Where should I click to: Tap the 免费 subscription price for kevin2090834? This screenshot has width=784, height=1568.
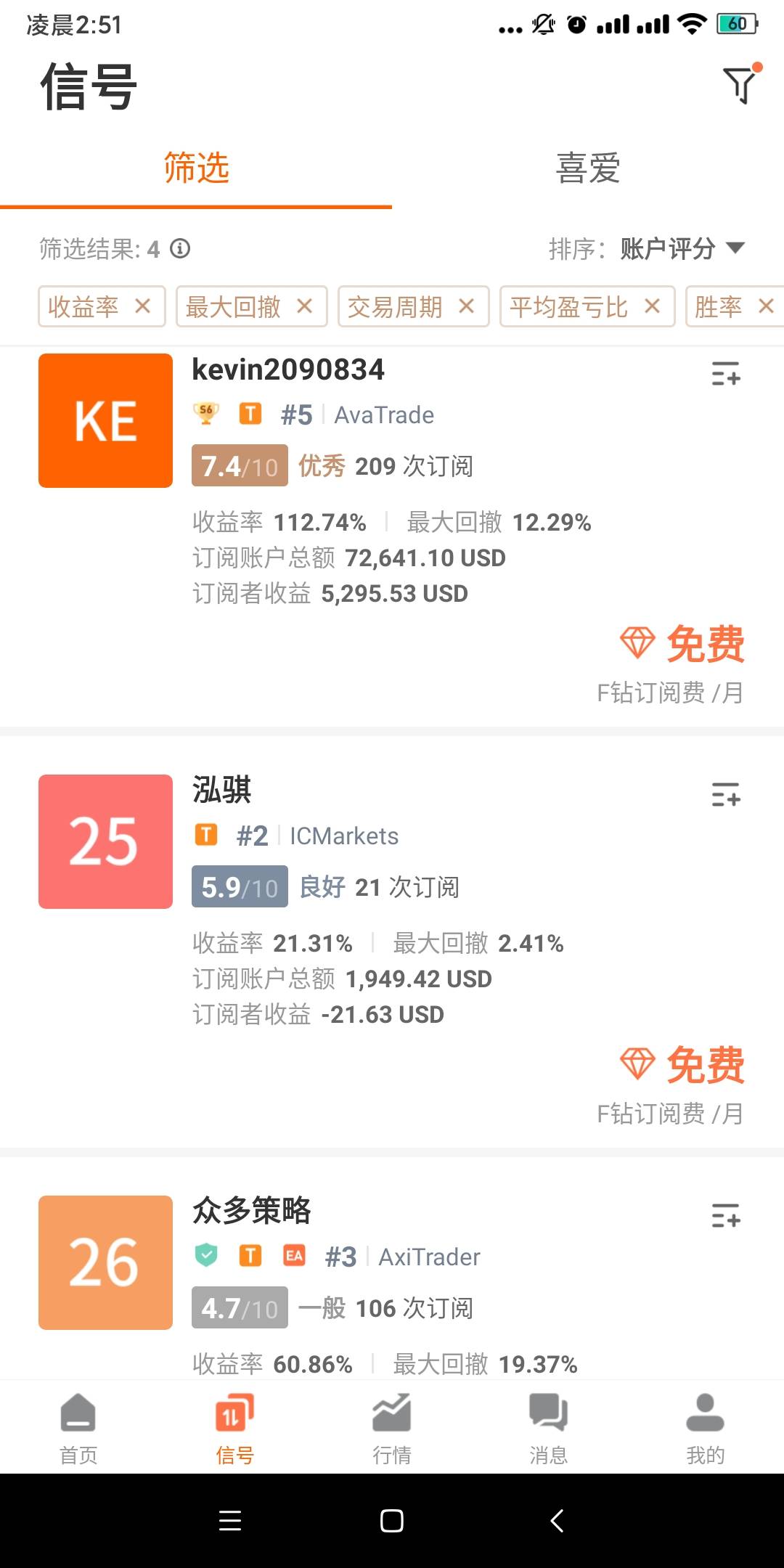(683, 645)
